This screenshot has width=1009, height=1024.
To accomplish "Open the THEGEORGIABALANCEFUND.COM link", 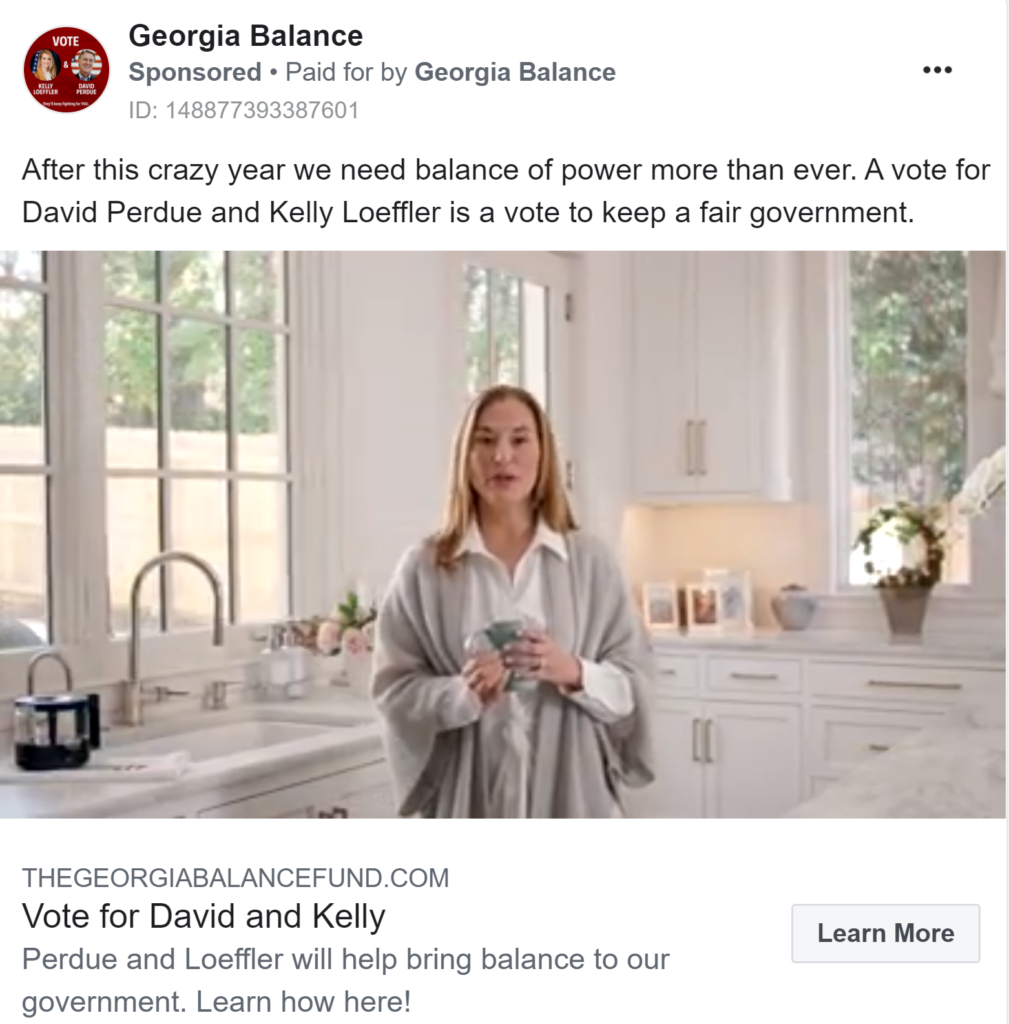I will click(x=235, y=878).
